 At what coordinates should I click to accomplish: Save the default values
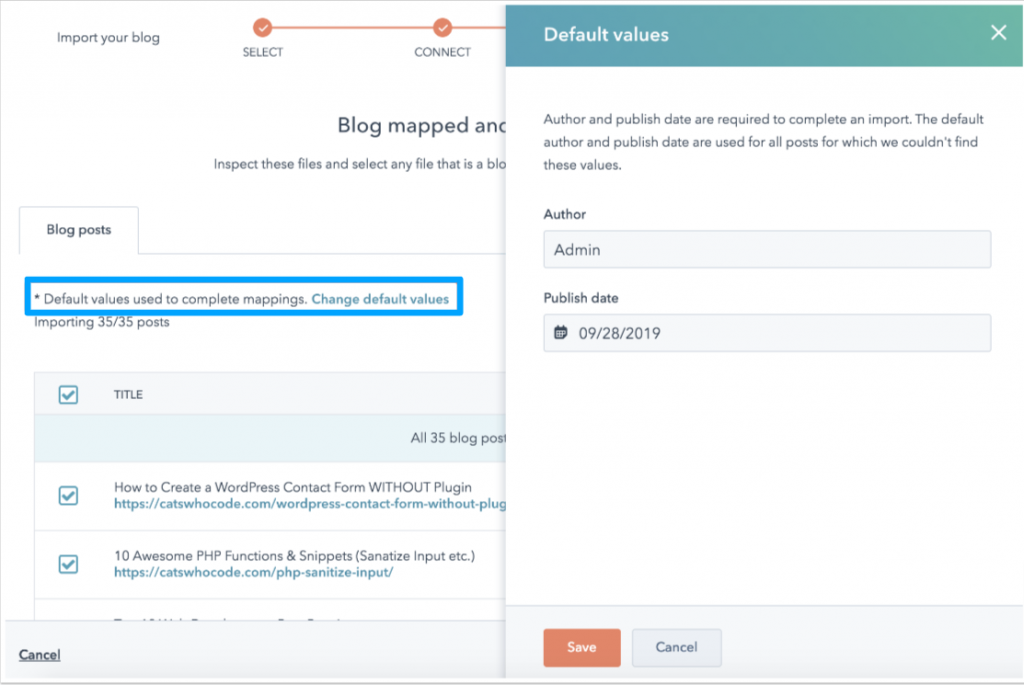581,647
